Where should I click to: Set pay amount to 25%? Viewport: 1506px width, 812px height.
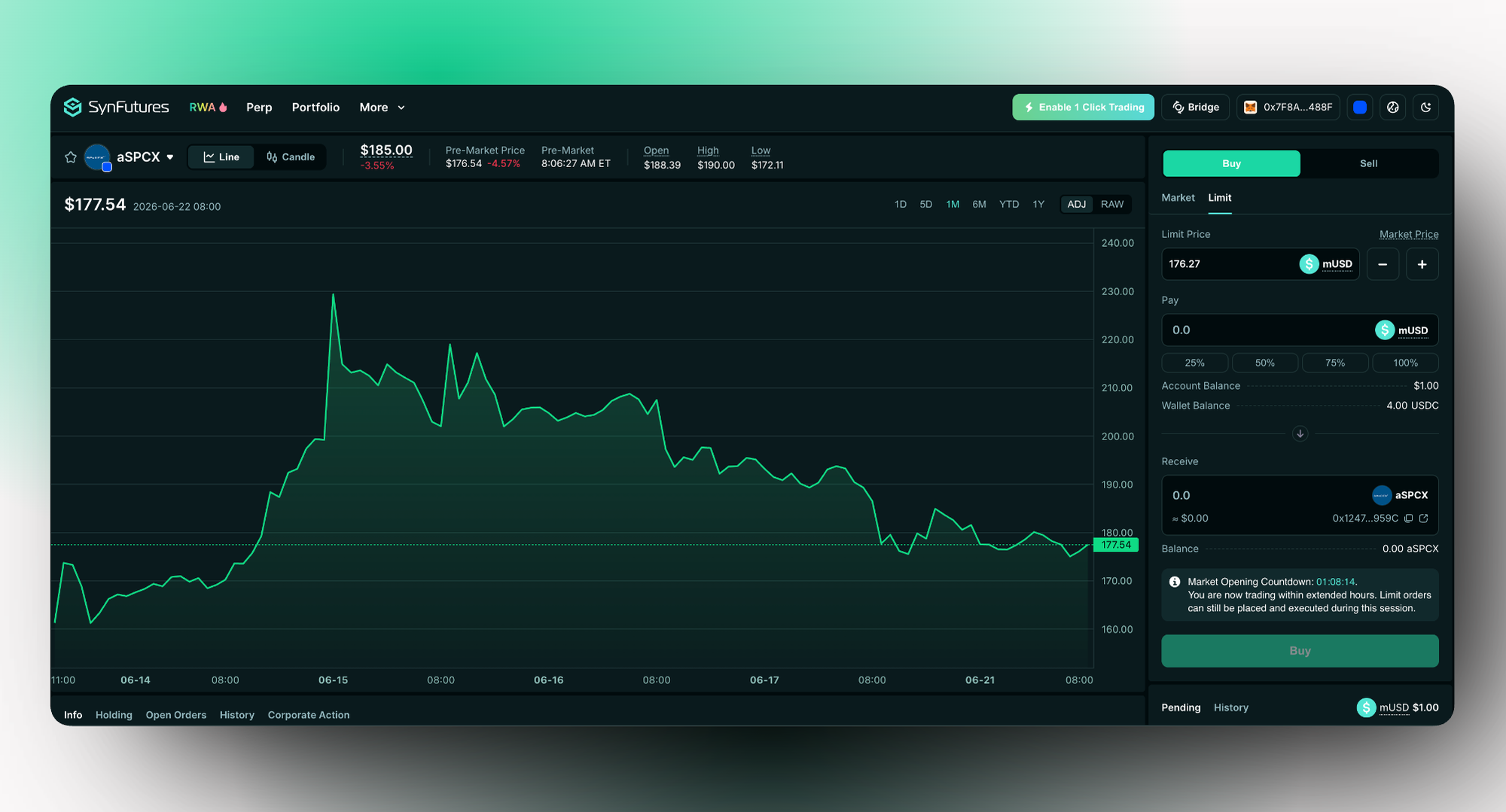point(1195,363)
